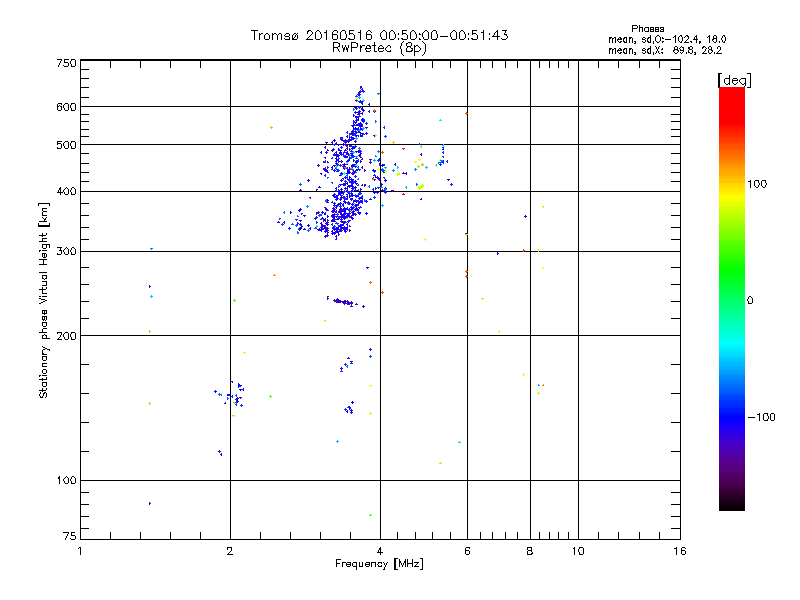The height and width of the screenshot is (600, 800).
Task: Click the x-axis tick label '1'
Action: pos(80,551)
